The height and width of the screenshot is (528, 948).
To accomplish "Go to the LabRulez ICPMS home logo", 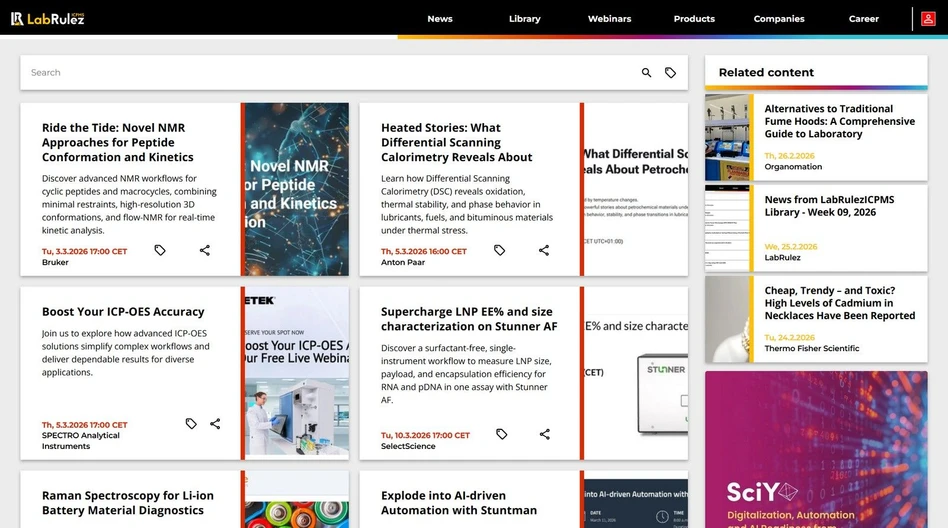I will (47, 18).
